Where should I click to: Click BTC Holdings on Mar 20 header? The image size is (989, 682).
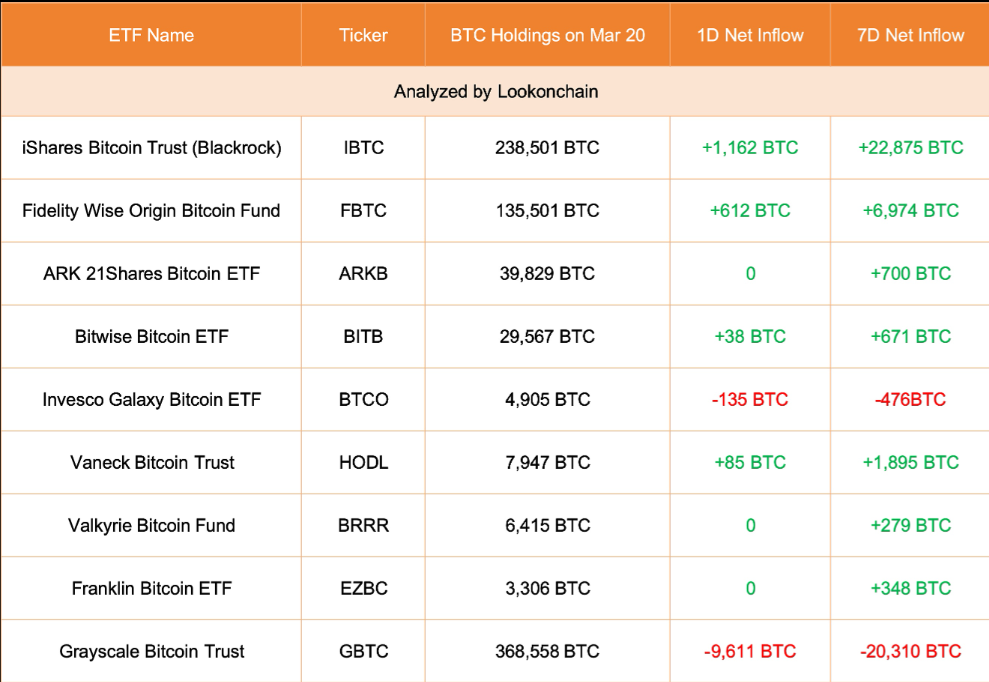pos(547,35)
